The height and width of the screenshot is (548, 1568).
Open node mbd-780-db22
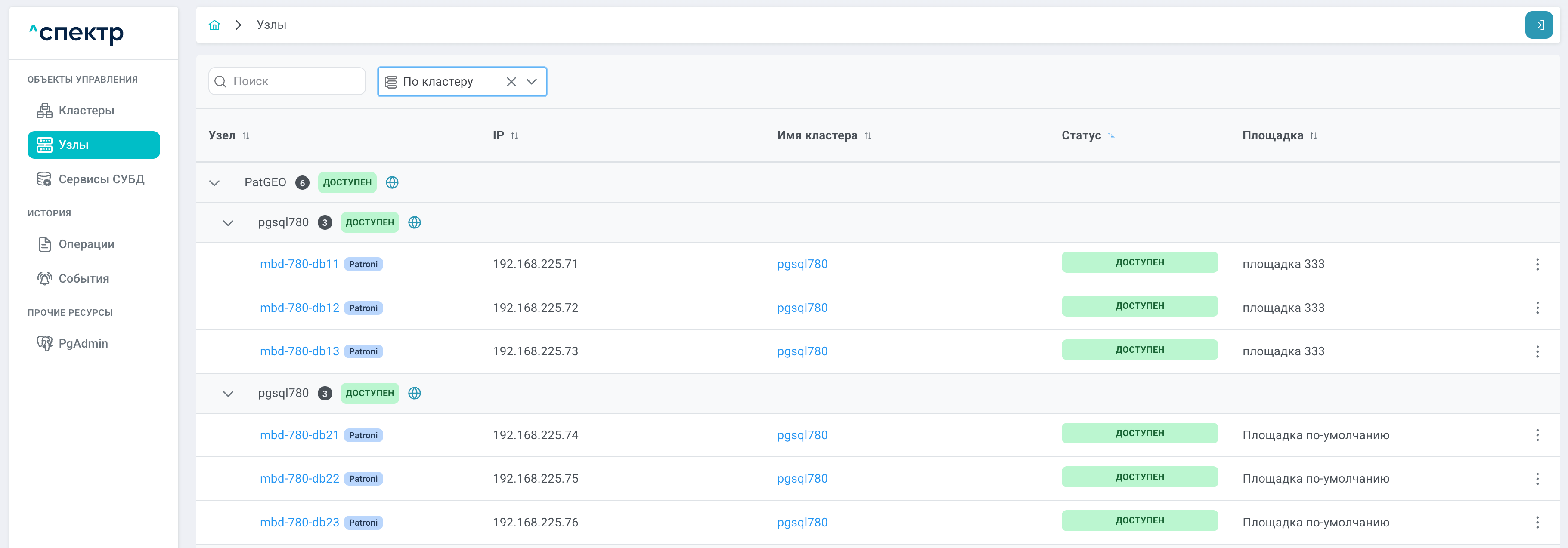(300, 479)
